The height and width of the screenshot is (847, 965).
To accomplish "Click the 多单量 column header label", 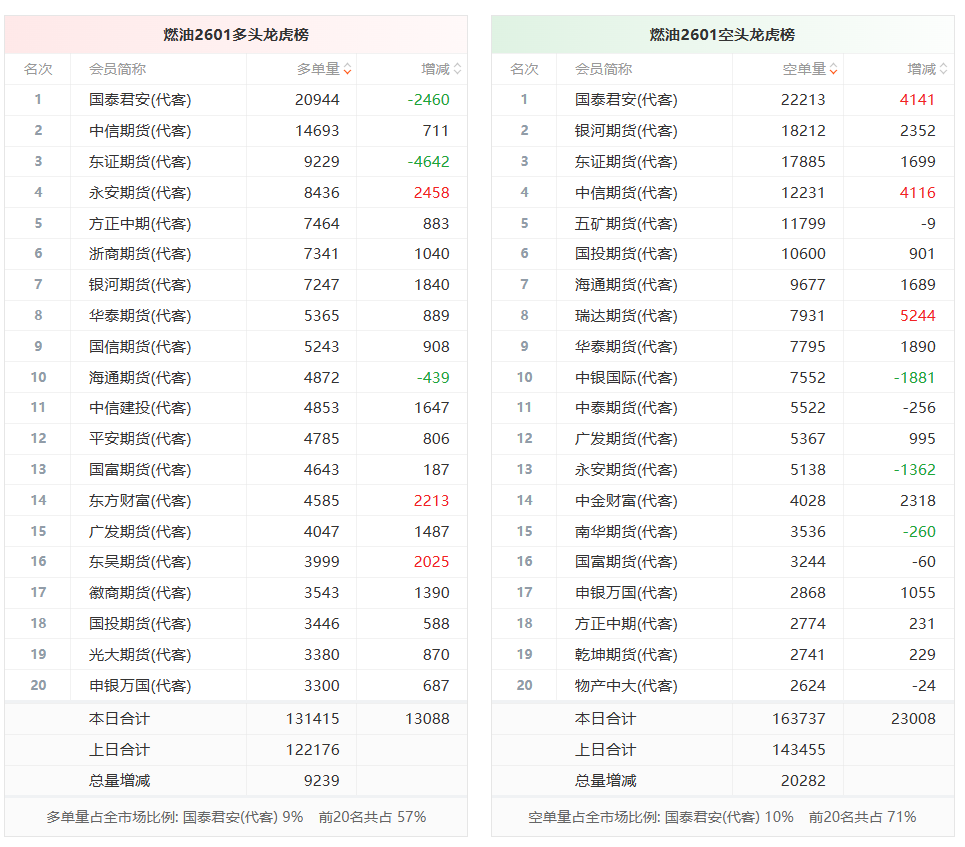I will coord(318,70).
